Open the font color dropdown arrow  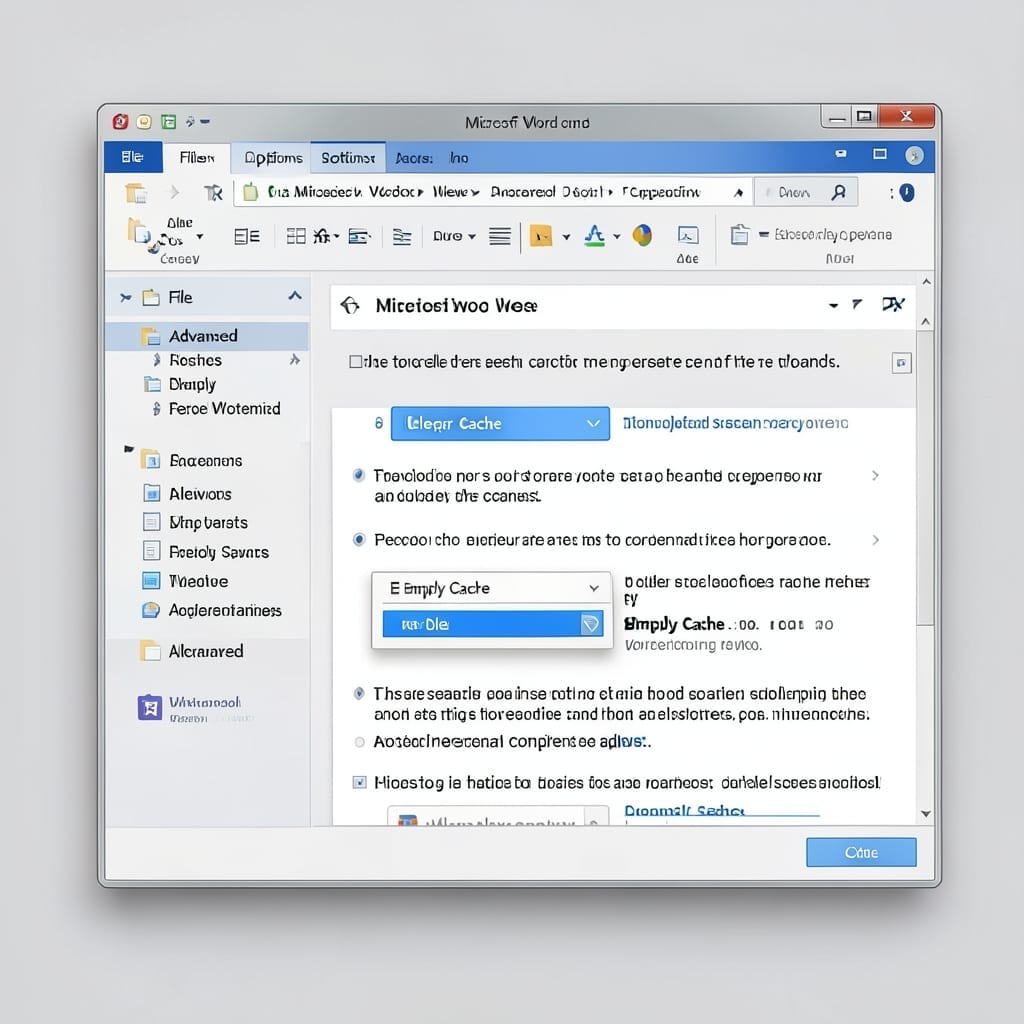click(616, 236)
